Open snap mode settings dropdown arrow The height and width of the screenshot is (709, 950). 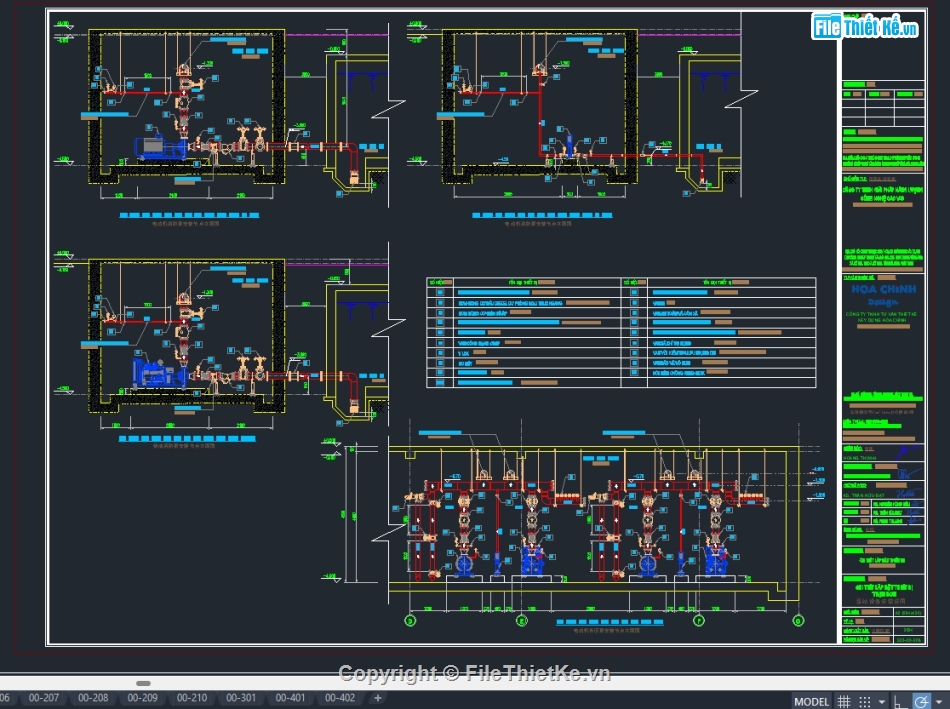tap(882, 702)
